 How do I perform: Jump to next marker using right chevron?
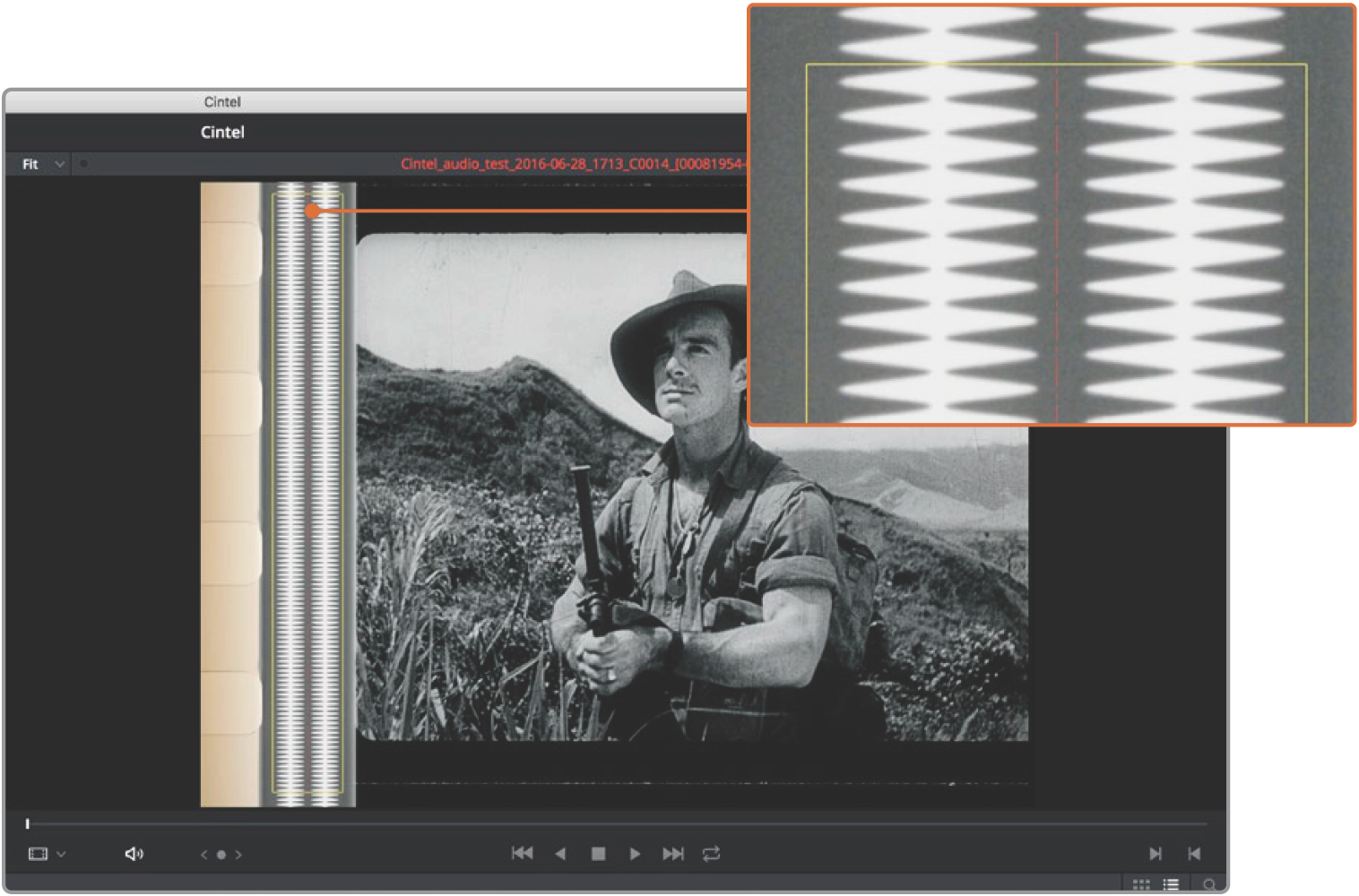pos(238,855)
